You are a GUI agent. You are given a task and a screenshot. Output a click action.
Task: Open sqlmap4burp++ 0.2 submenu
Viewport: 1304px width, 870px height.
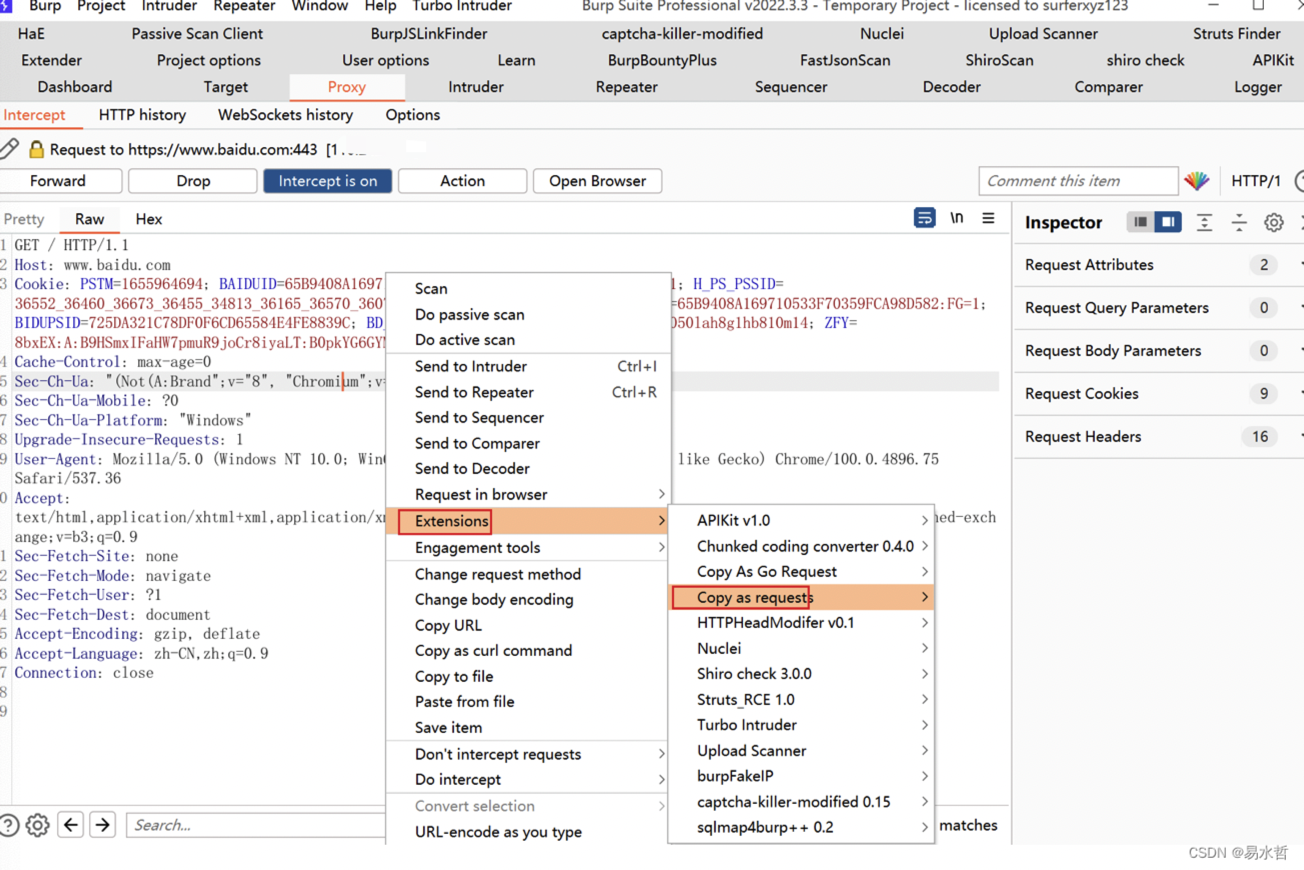[802, 827]
